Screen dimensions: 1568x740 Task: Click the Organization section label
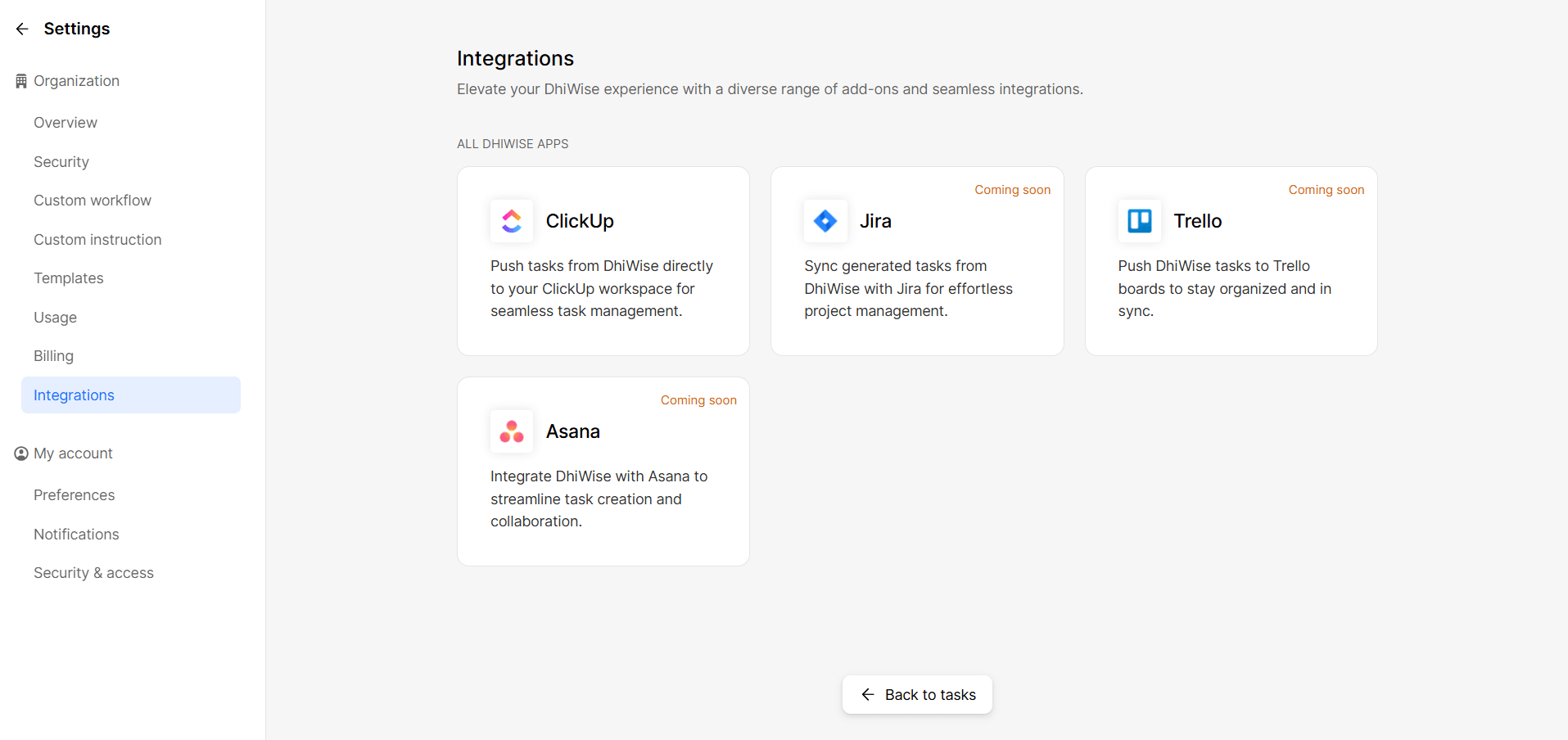pos(76,81)
